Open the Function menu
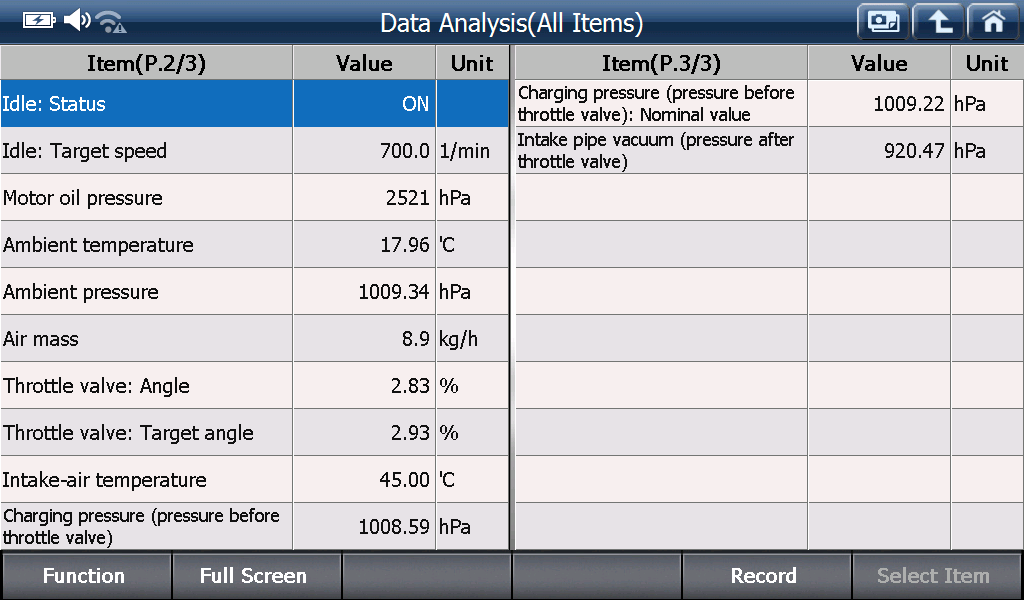The width and height of the screenshot is (1024, 600). 86,576
